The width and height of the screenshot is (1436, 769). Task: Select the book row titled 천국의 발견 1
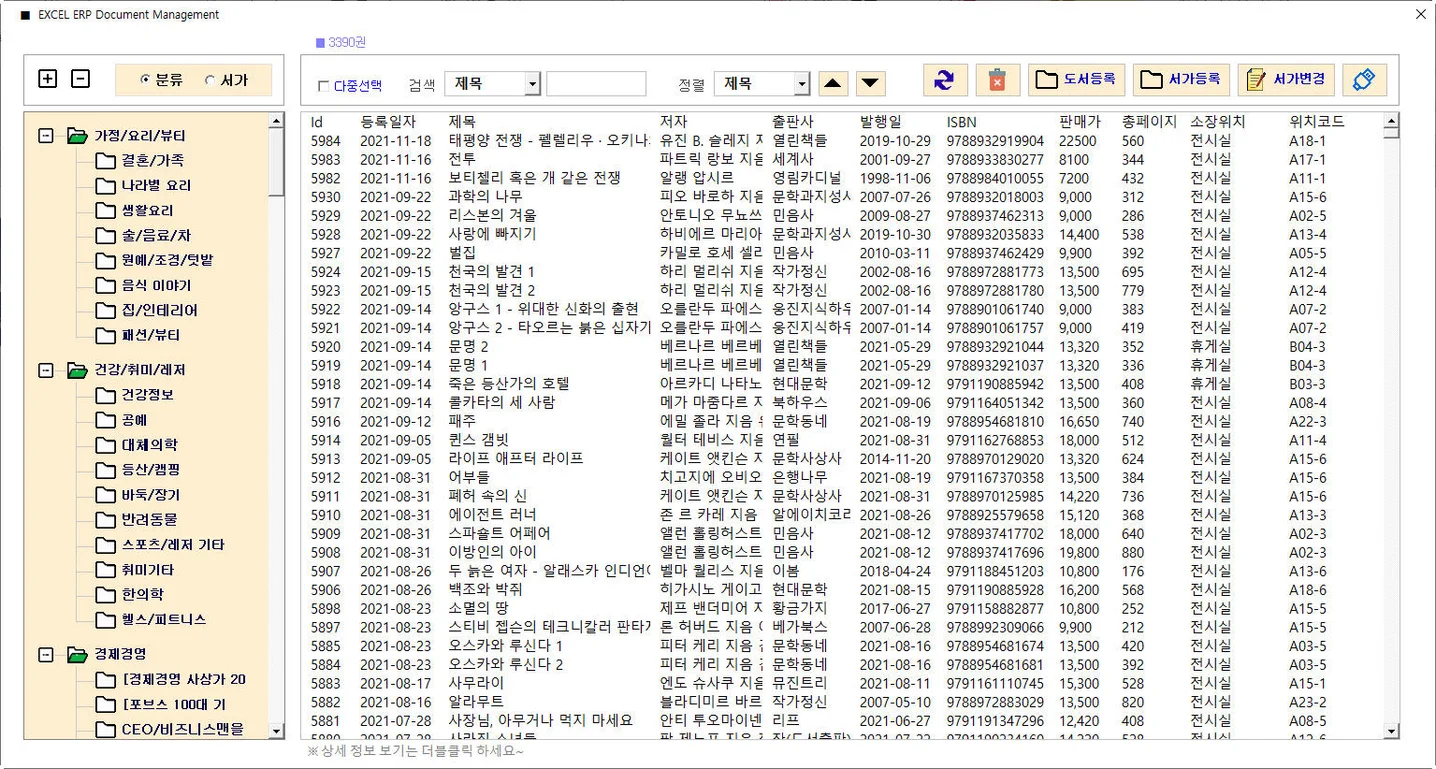[842, 271]
